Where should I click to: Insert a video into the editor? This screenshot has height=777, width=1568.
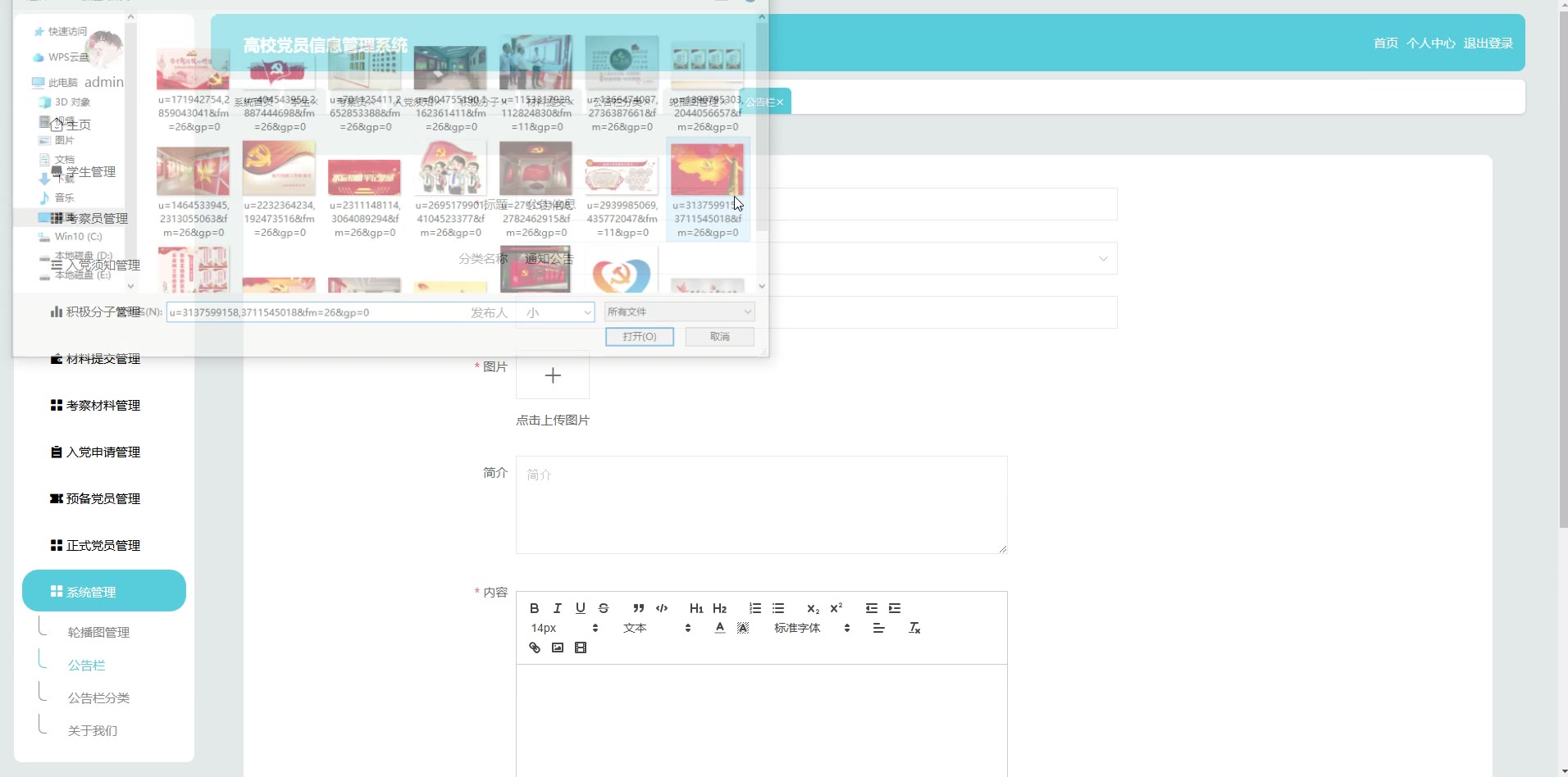(580, 647)
